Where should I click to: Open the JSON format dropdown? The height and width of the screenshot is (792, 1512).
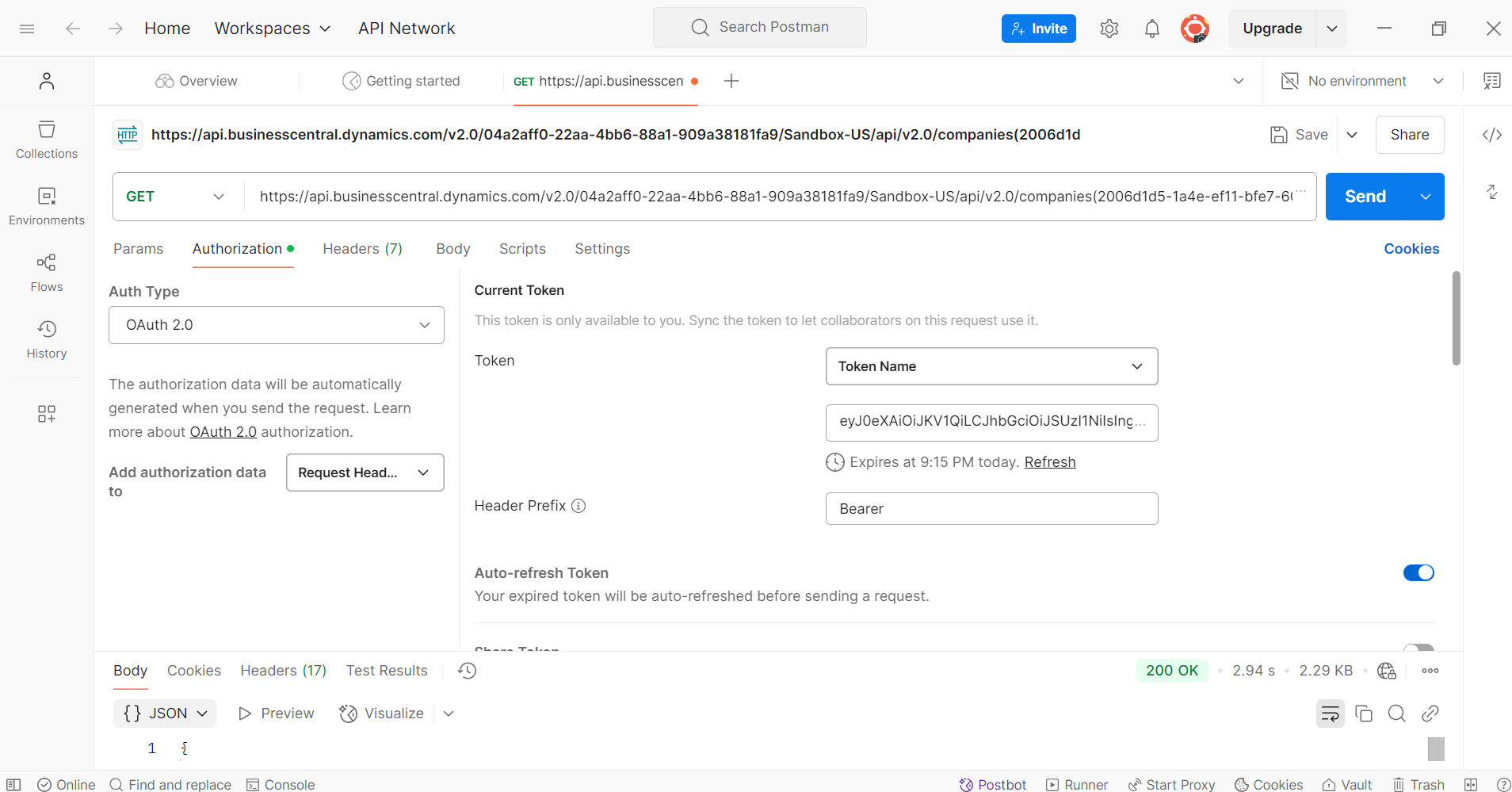[x=165, y=714]
